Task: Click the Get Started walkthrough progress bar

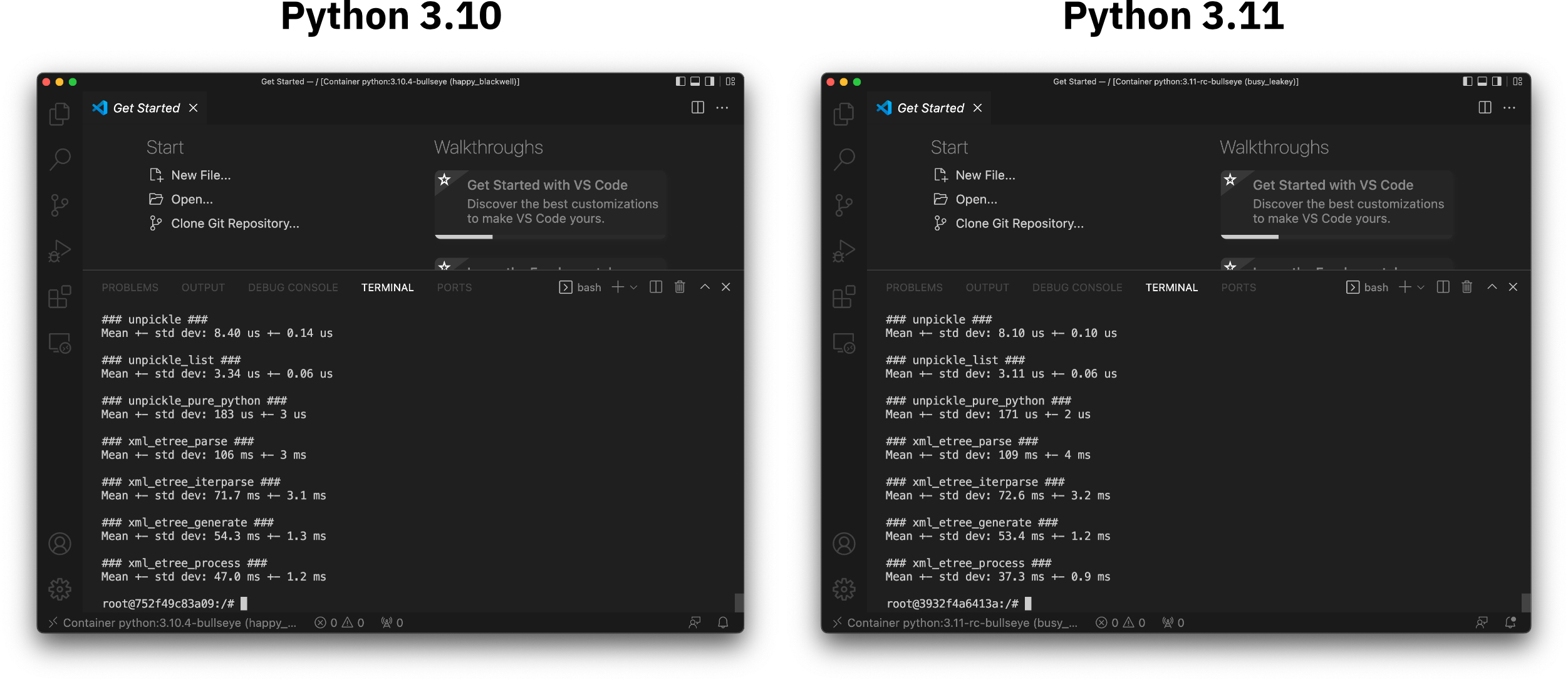Action: tap(464, 237)
